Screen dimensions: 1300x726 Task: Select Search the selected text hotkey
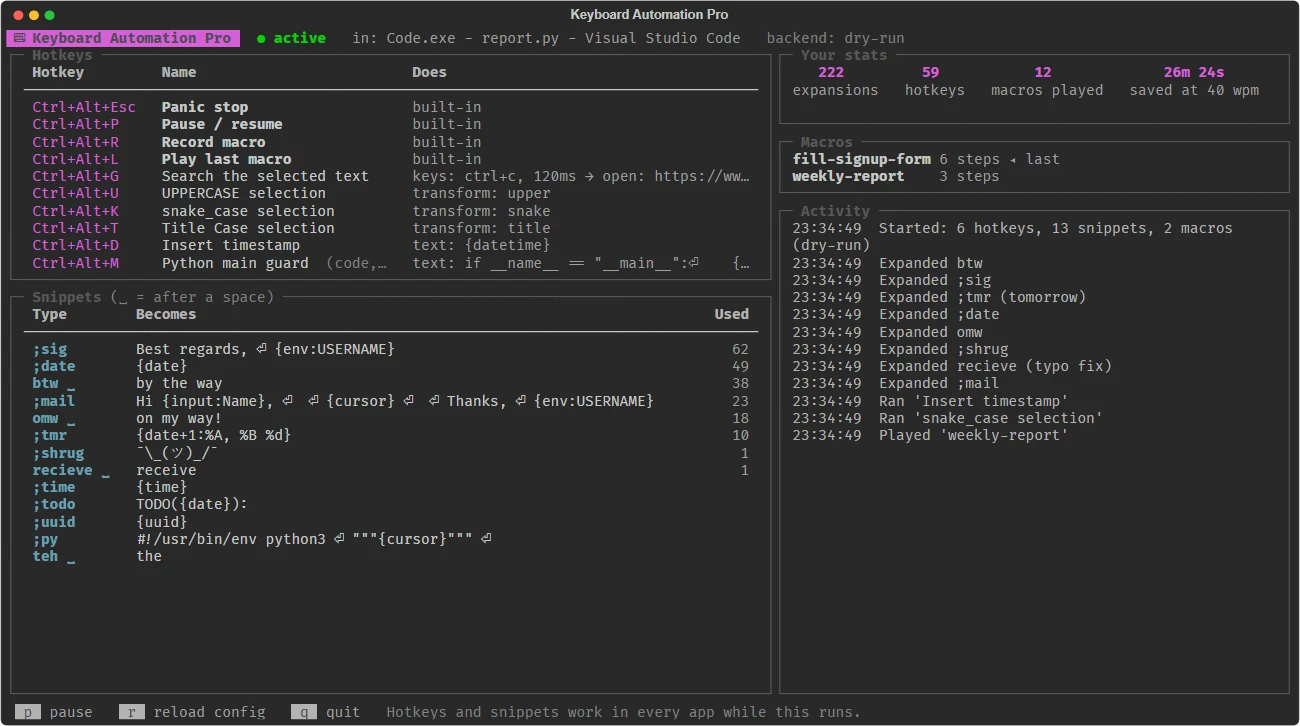[391, 176]
